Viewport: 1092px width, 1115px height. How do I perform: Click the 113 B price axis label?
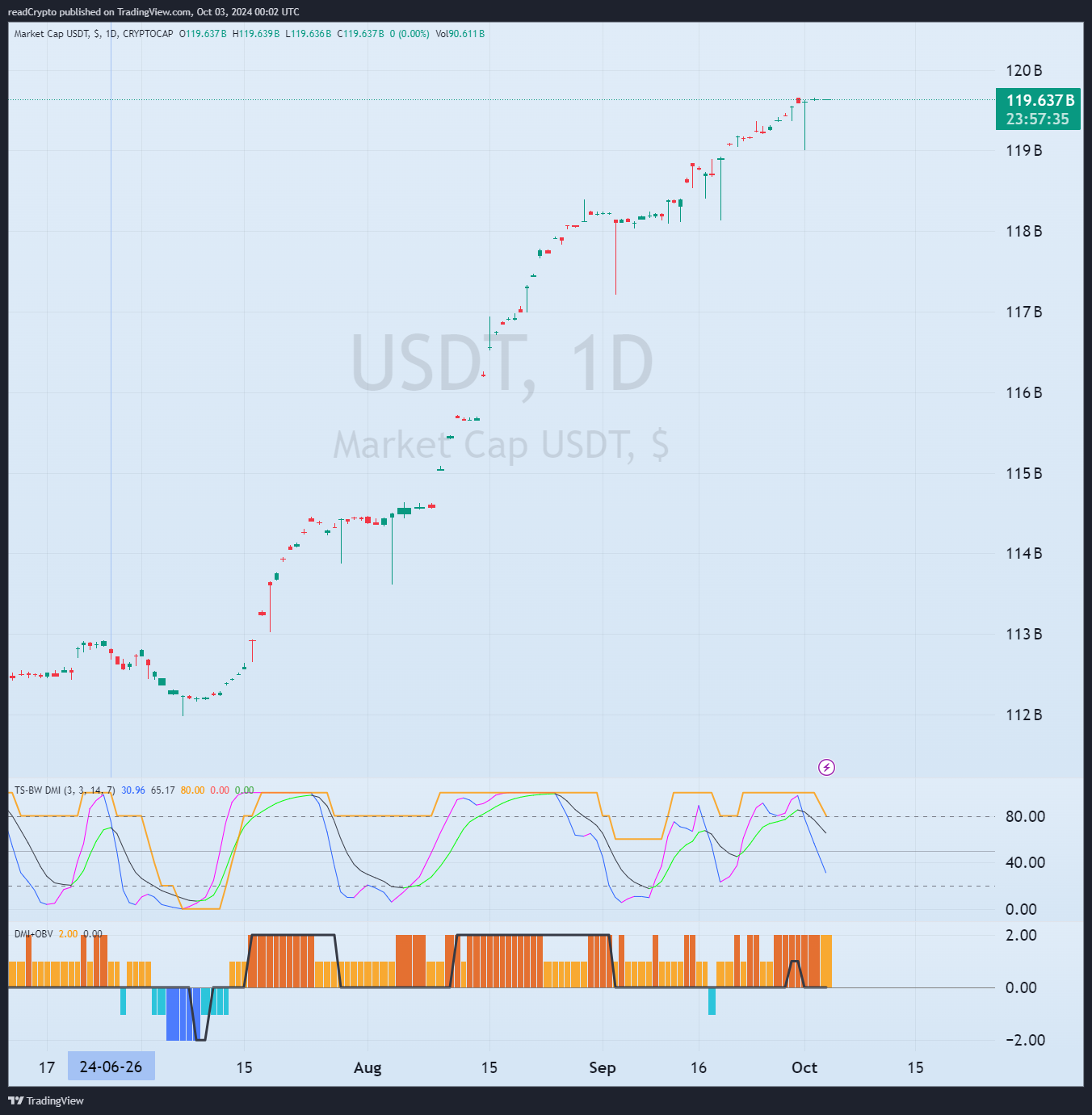pyautogui.click(x=1023, y=634)
